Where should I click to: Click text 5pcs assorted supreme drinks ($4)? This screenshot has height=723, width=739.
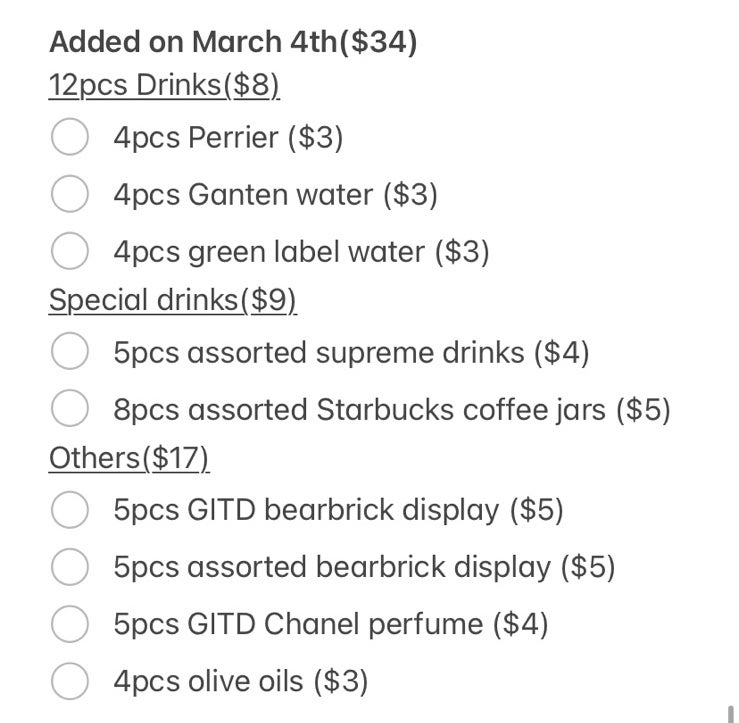pos(352,353)
